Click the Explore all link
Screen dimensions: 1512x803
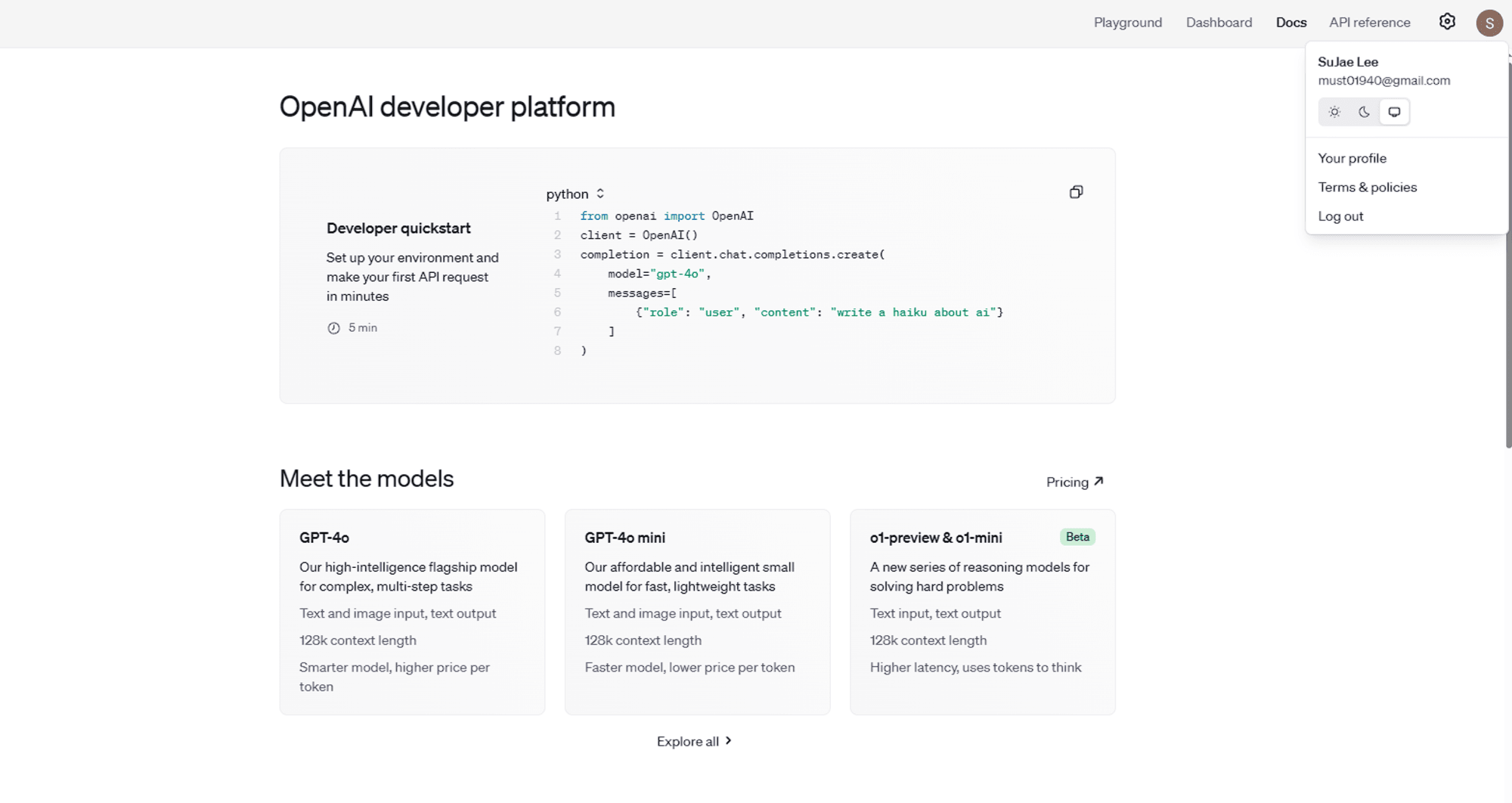point(693,741)
